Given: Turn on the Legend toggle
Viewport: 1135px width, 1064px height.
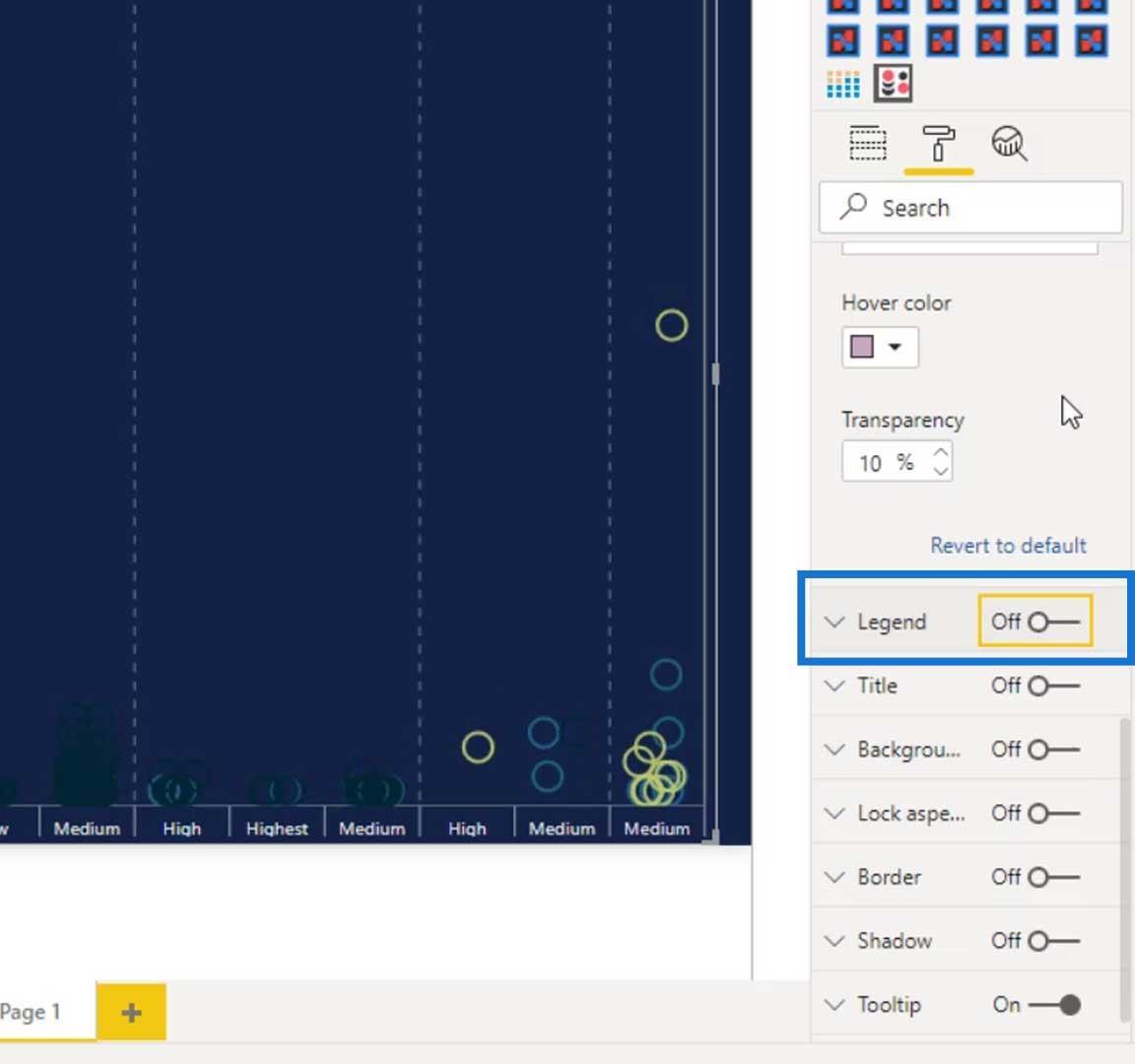Looking at the screenshot, I should click(x=1053, y=622).
